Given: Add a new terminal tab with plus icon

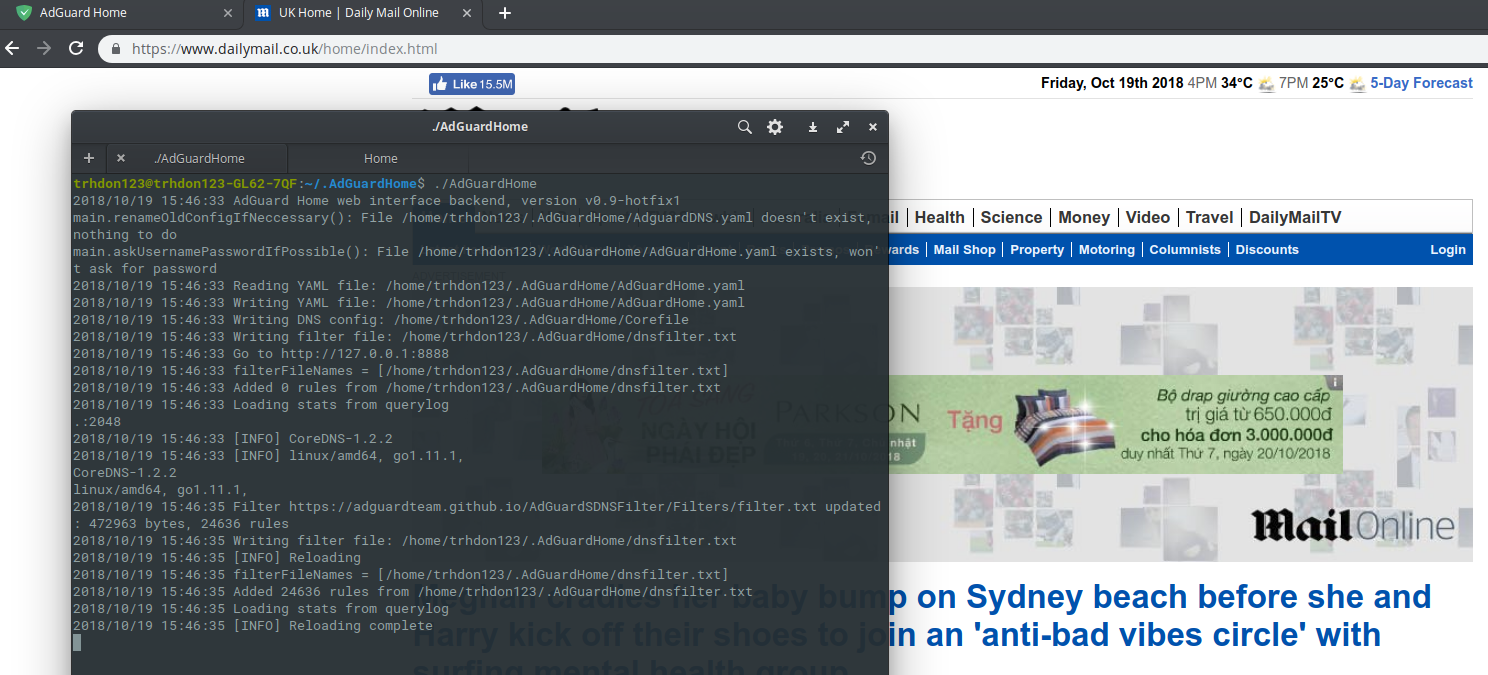Looking at the screenshot, I should coord(89,158).
